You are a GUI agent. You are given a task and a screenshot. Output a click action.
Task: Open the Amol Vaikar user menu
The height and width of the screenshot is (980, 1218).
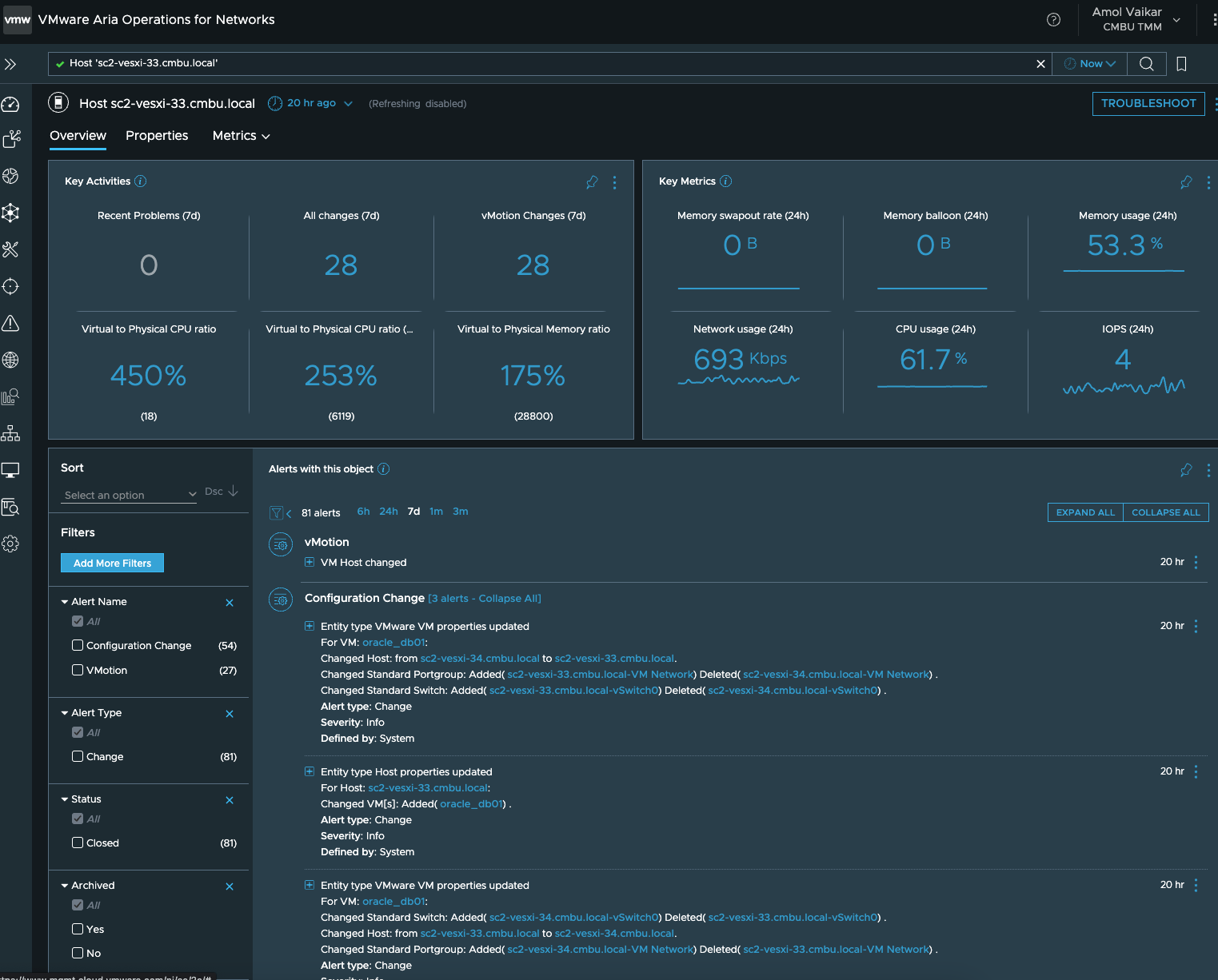pos(1136,19)
